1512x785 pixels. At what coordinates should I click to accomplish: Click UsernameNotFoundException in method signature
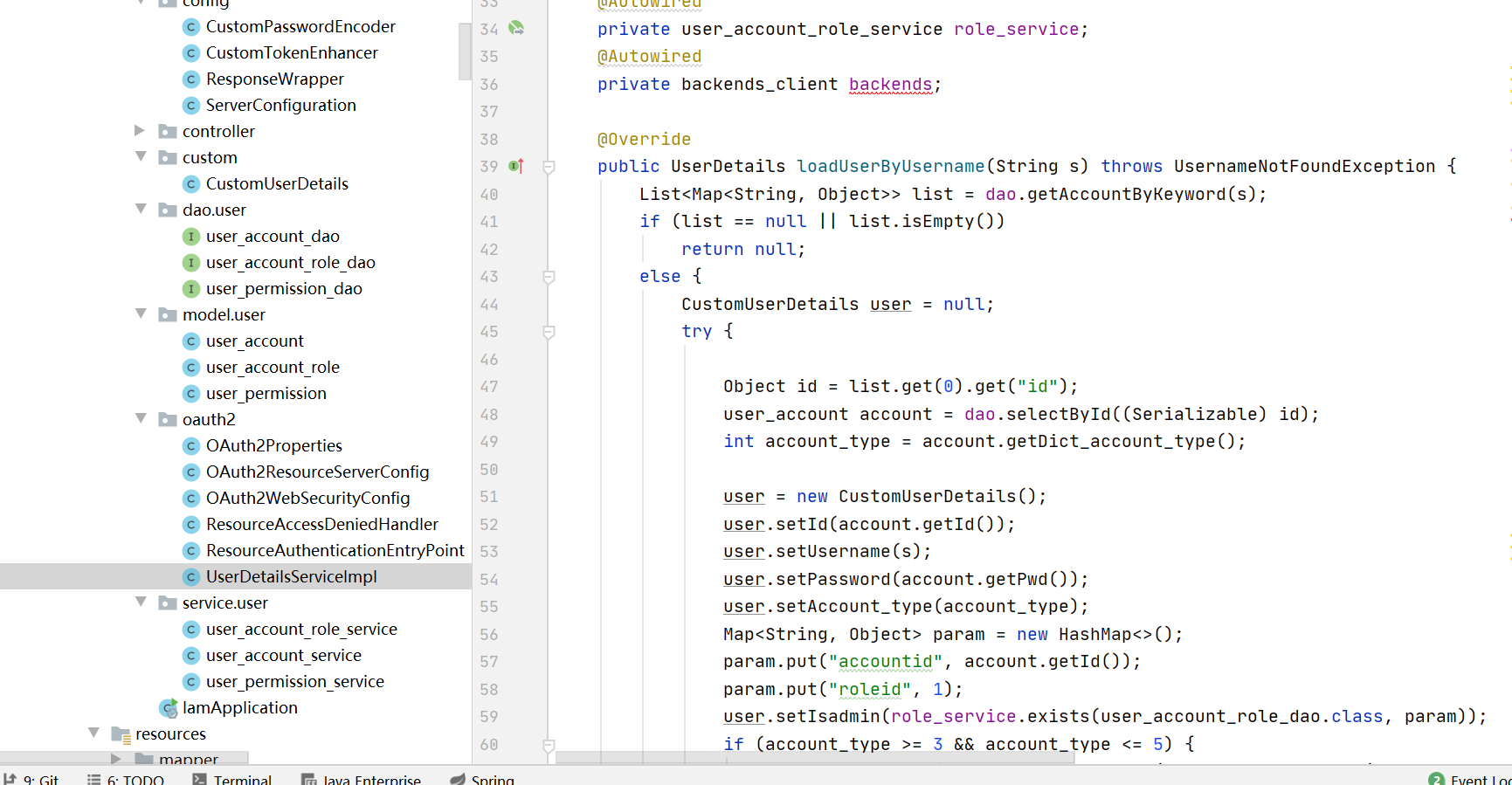coord(1304,167)
